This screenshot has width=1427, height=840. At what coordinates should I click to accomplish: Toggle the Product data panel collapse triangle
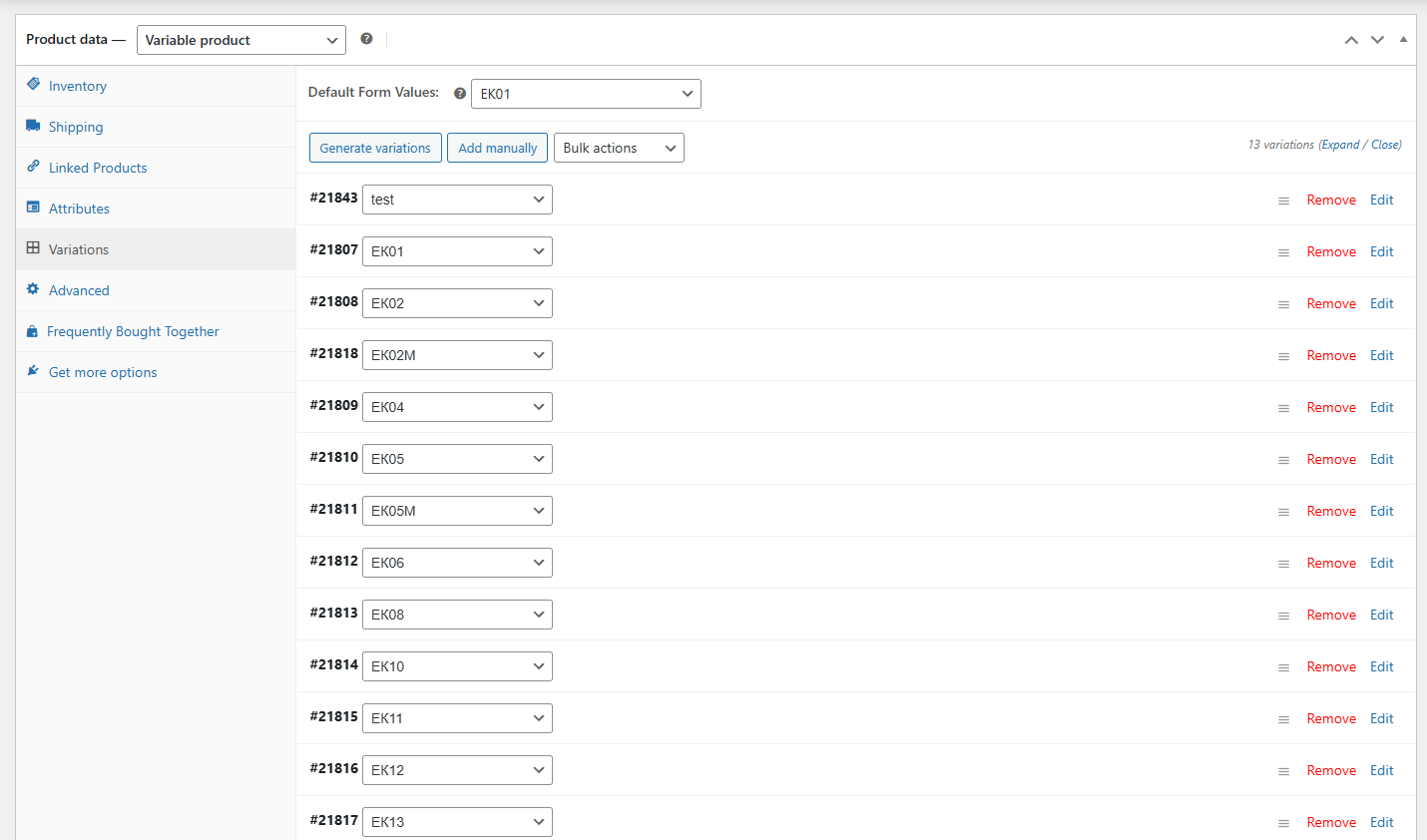coord(1403,40)
